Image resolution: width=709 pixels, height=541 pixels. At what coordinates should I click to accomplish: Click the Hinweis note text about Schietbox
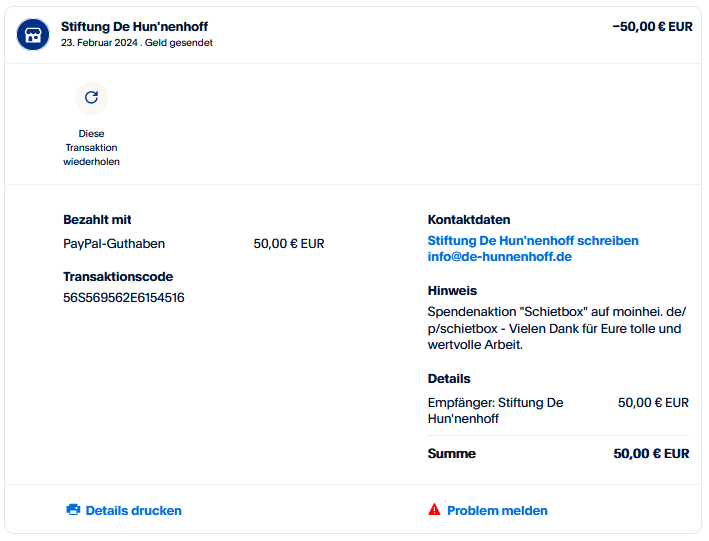pos(557,328)
